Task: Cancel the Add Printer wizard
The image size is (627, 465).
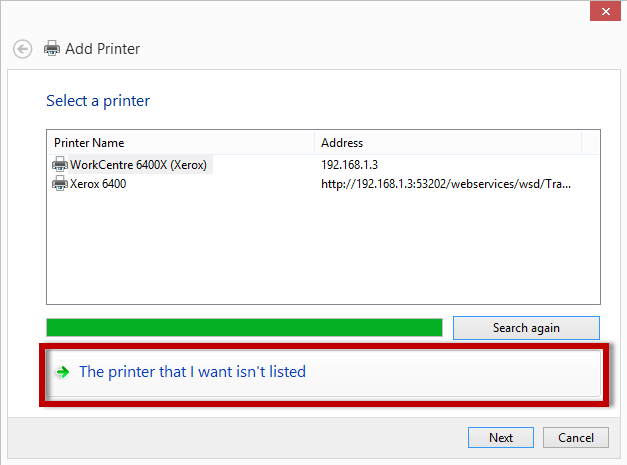Action: click(576, 438)
